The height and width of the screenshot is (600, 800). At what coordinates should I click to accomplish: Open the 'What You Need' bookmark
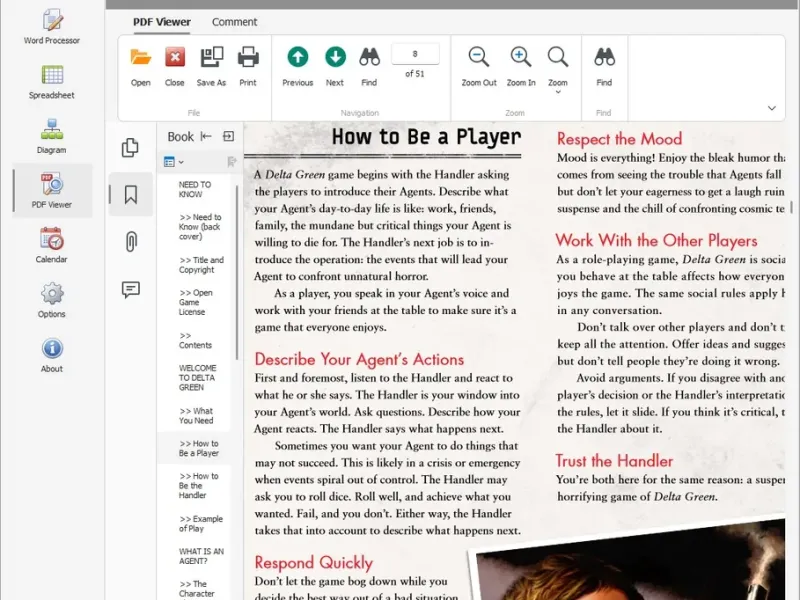tap(196, 416)
